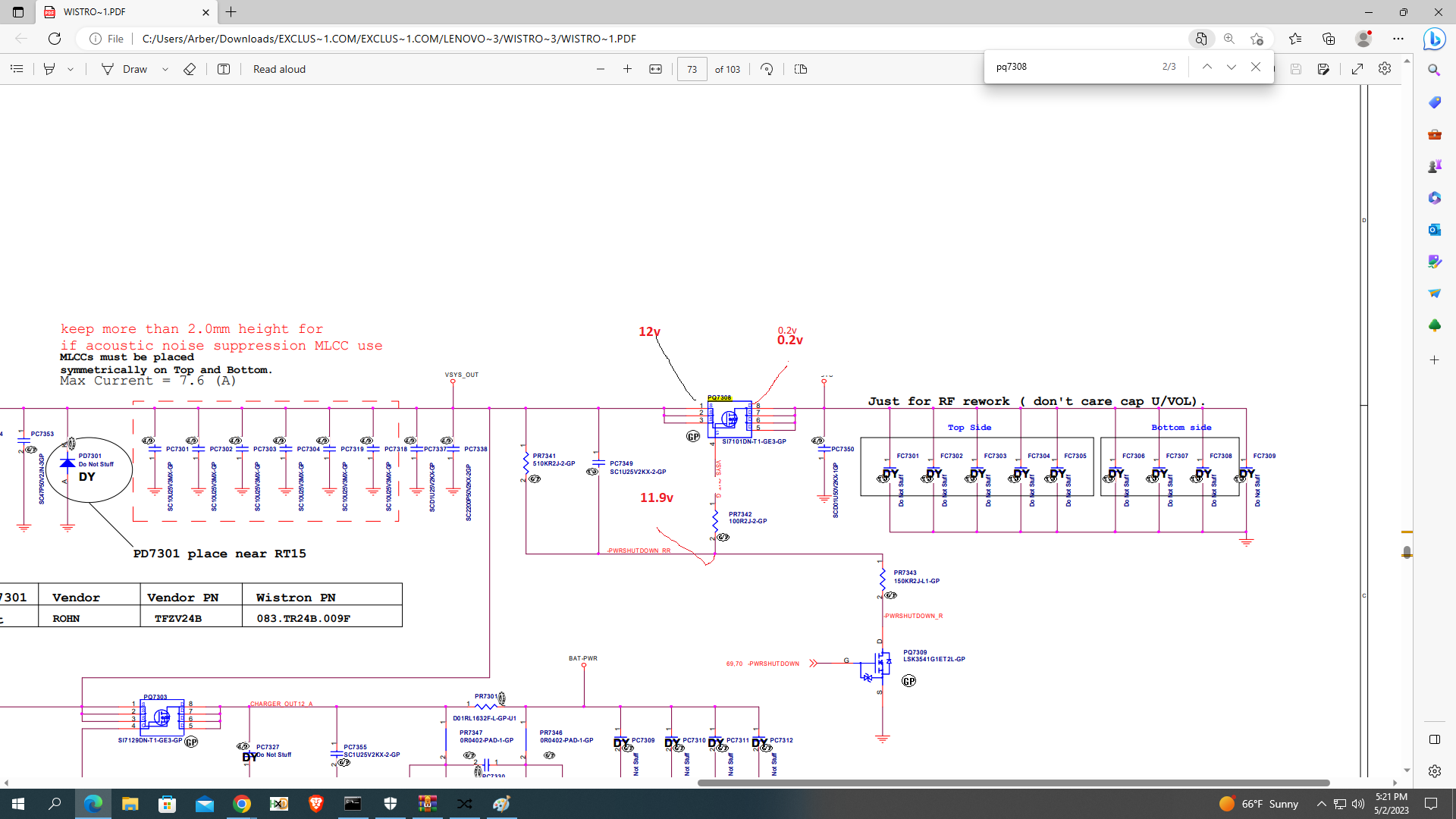Click the Save as icon
Image resolution: width=1456 pixels, height=819 pixels.
pos(1323,69)
